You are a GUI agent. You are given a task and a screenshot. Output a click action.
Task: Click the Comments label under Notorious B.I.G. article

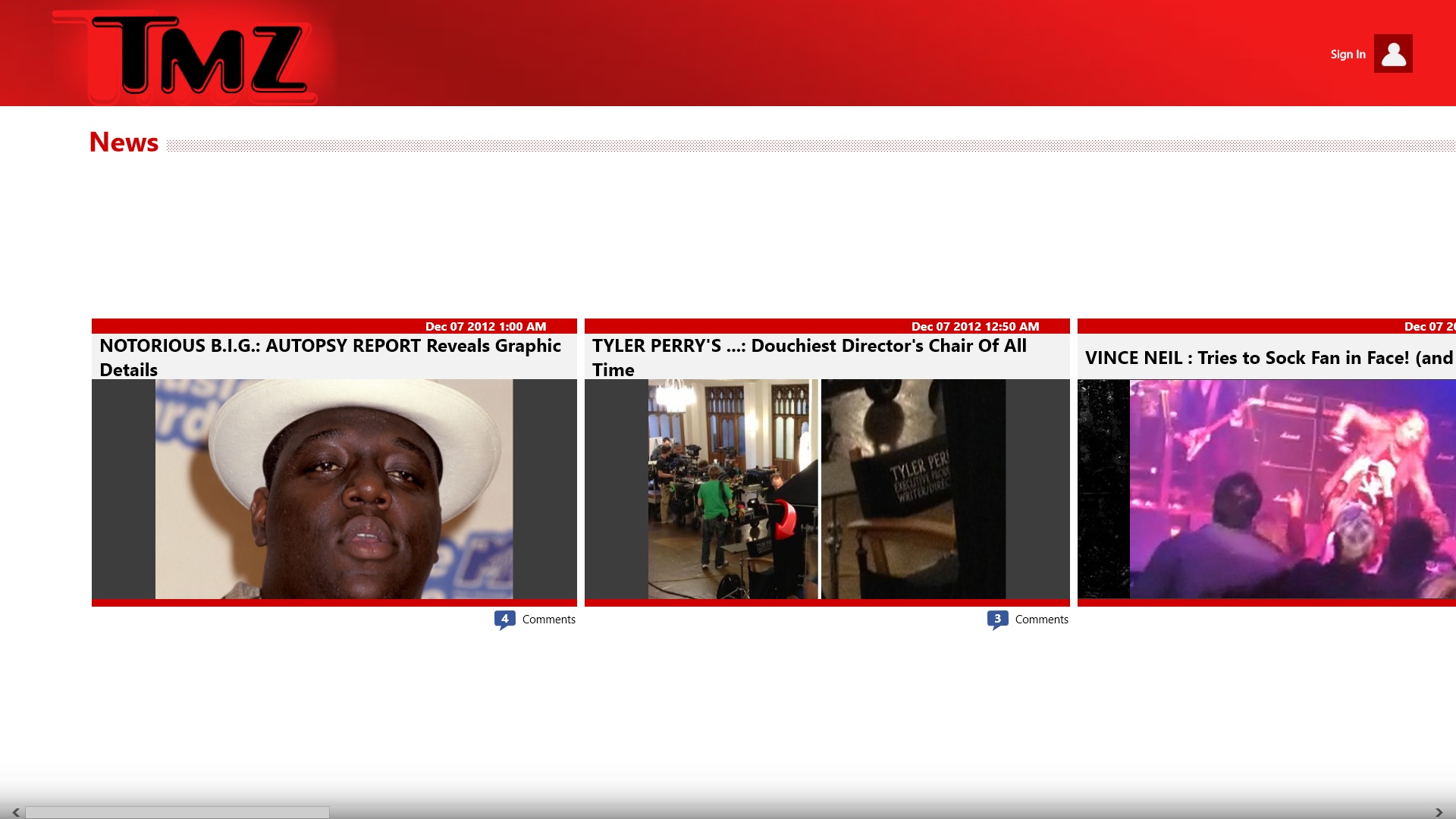tap(549, 619)
